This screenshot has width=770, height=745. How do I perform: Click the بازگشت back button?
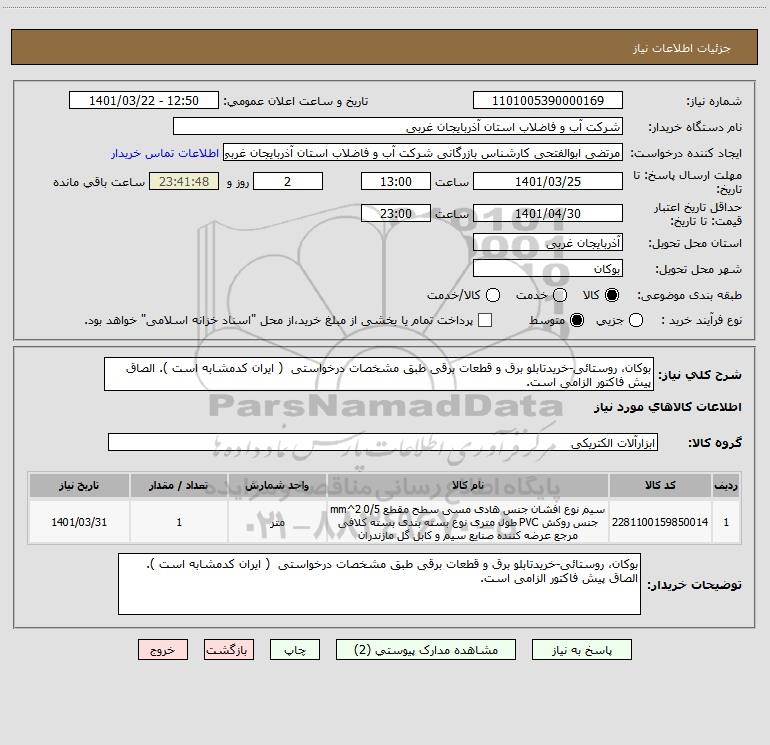point(229,650)
